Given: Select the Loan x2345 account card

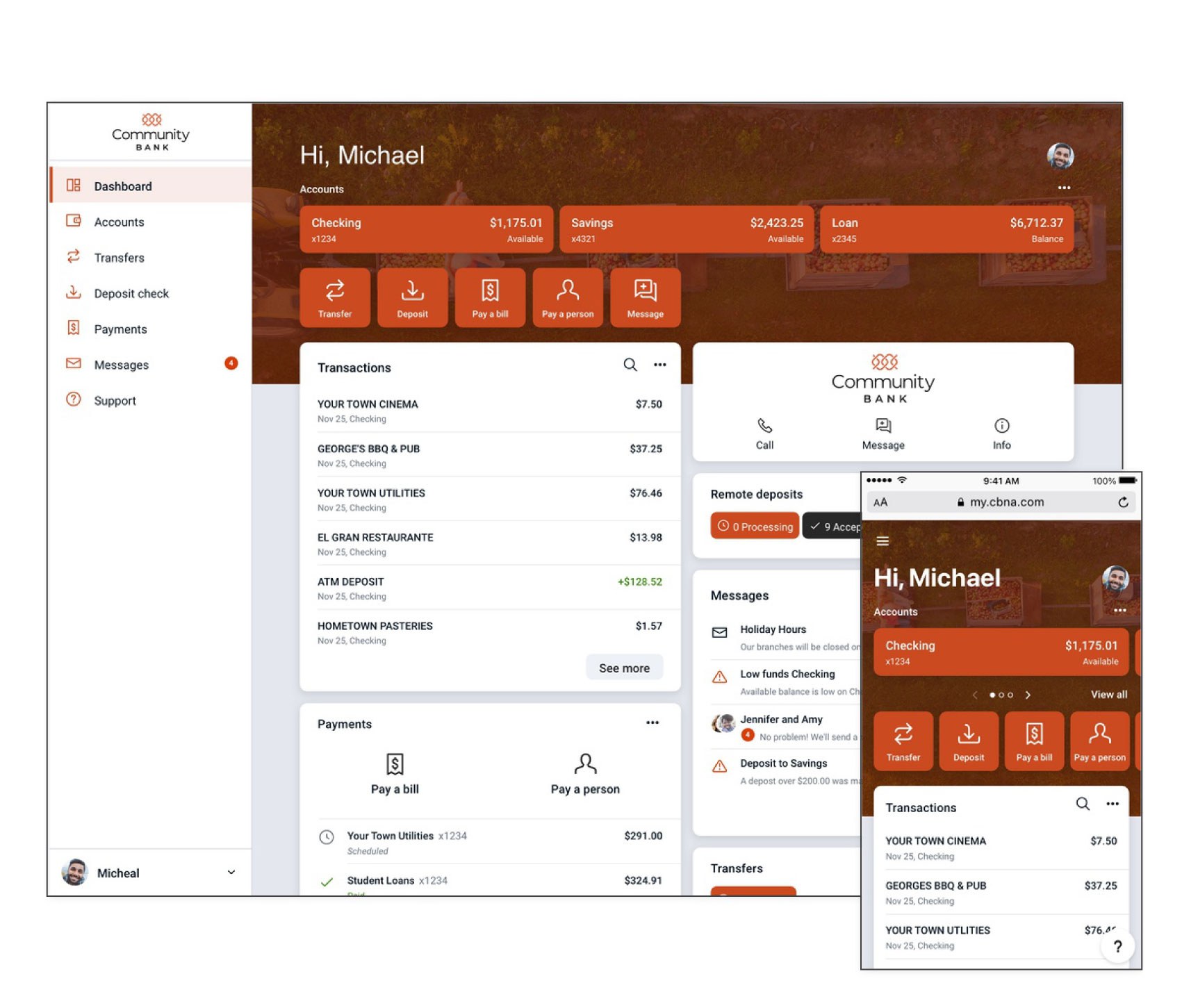Looking at the screenshot, I should pyautogui.click(x=946, y=229).
